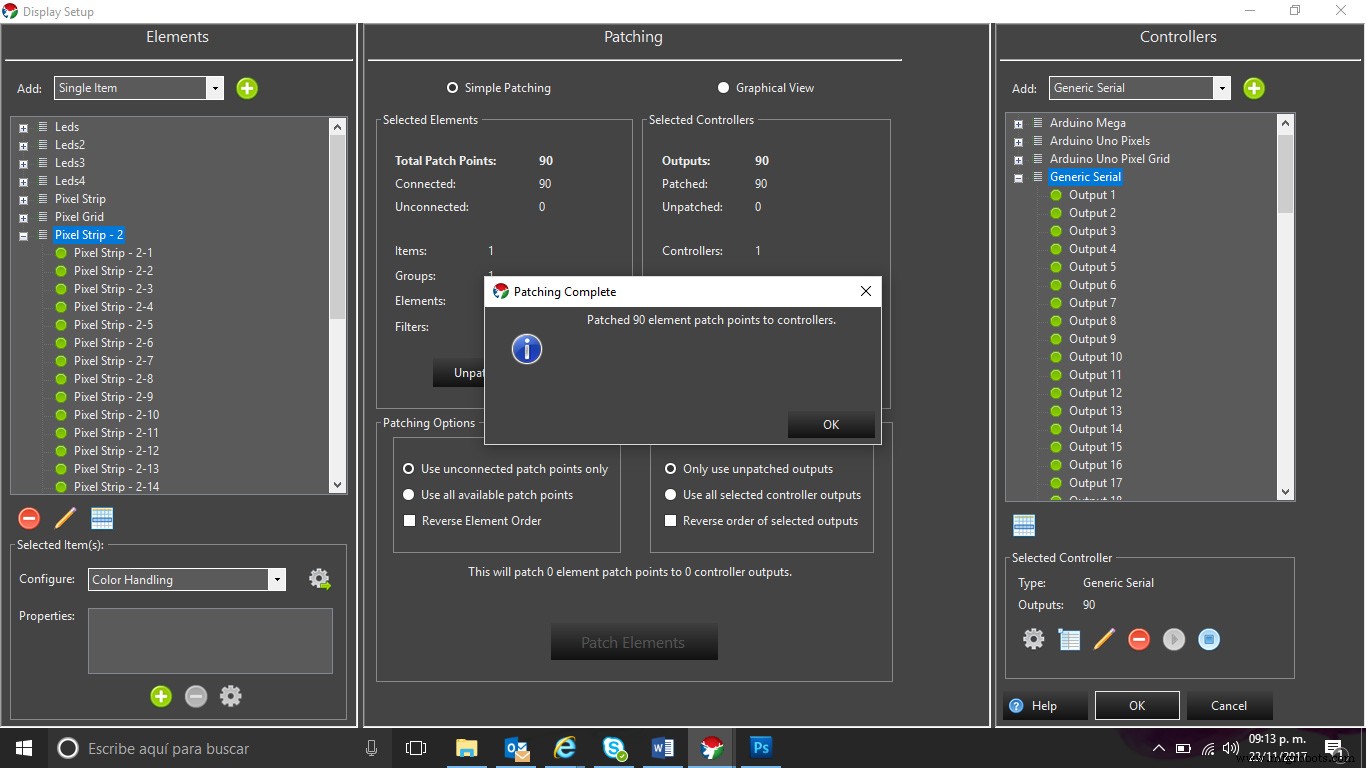This screenshot has width=1366, height=768.
Task: Open the controller configure gear icon
Action: (x=1033, y=639)
